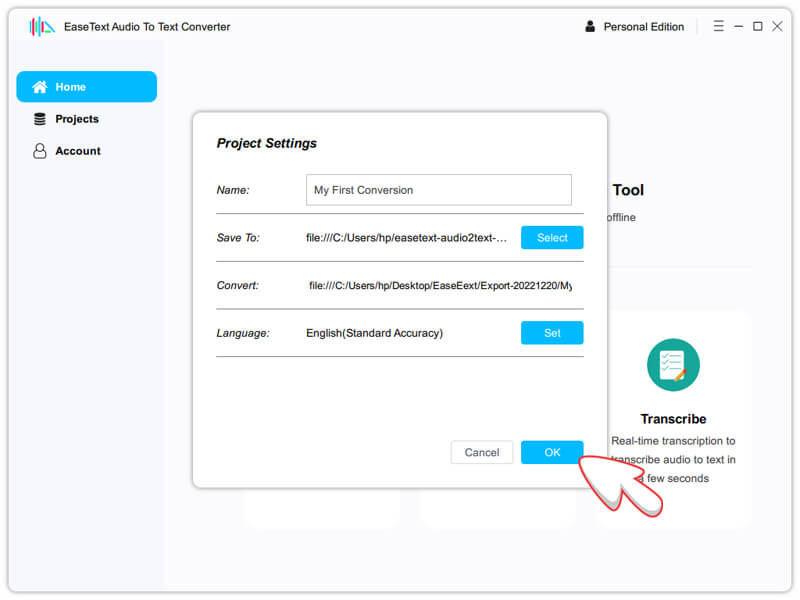The image size is (800, 600).
Task: Click the Home house icon
Action: tap(40, 87)
